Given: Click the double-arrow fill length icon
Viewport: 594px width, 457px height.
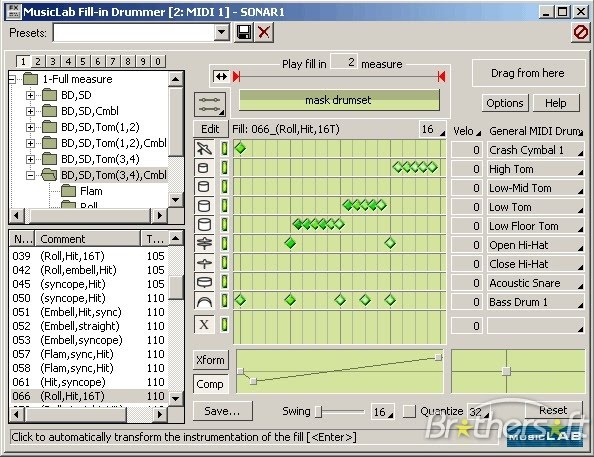Looking at the screenshot, I should (221, 77).
